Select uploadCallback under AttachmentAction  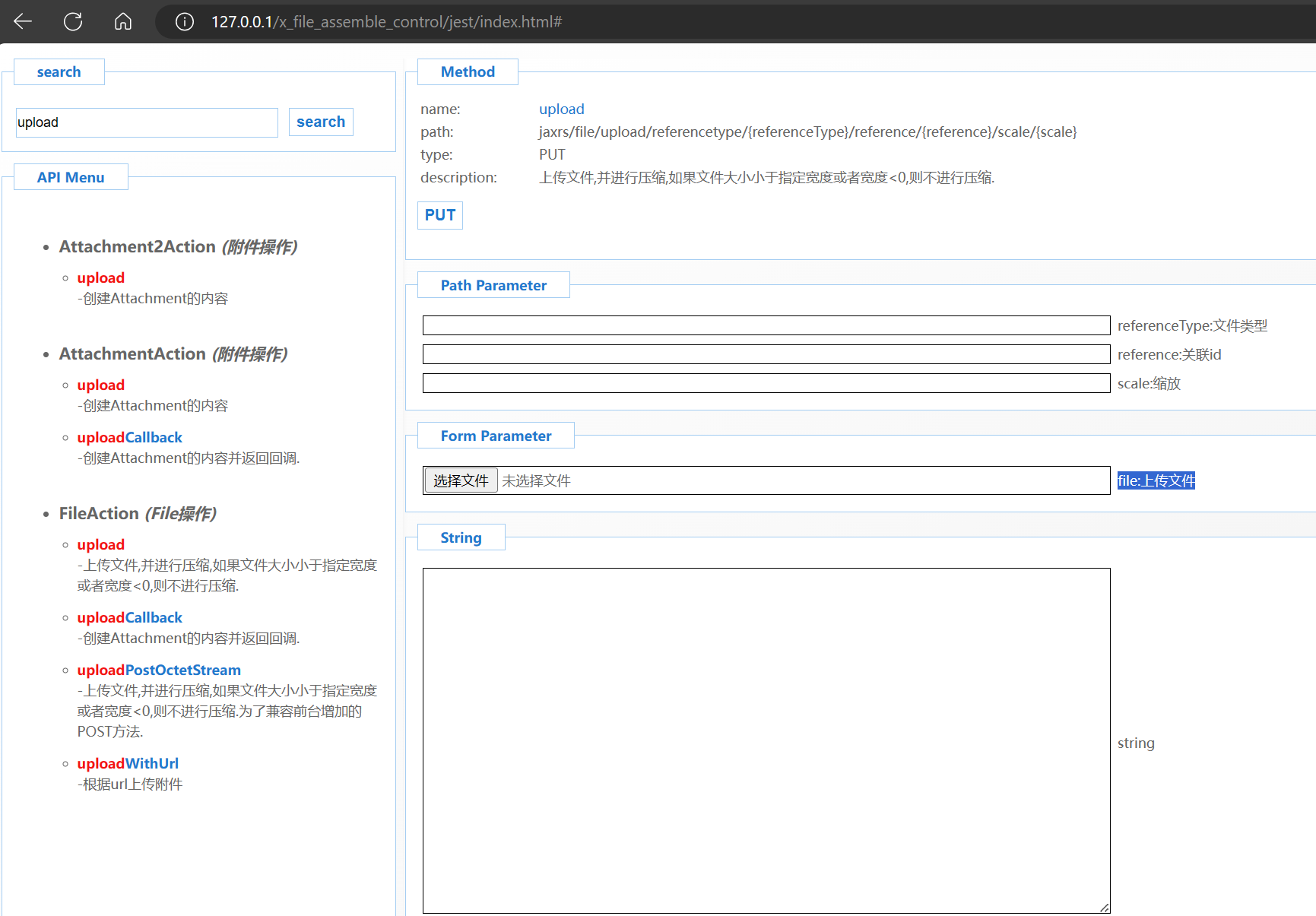coord(129,438)
